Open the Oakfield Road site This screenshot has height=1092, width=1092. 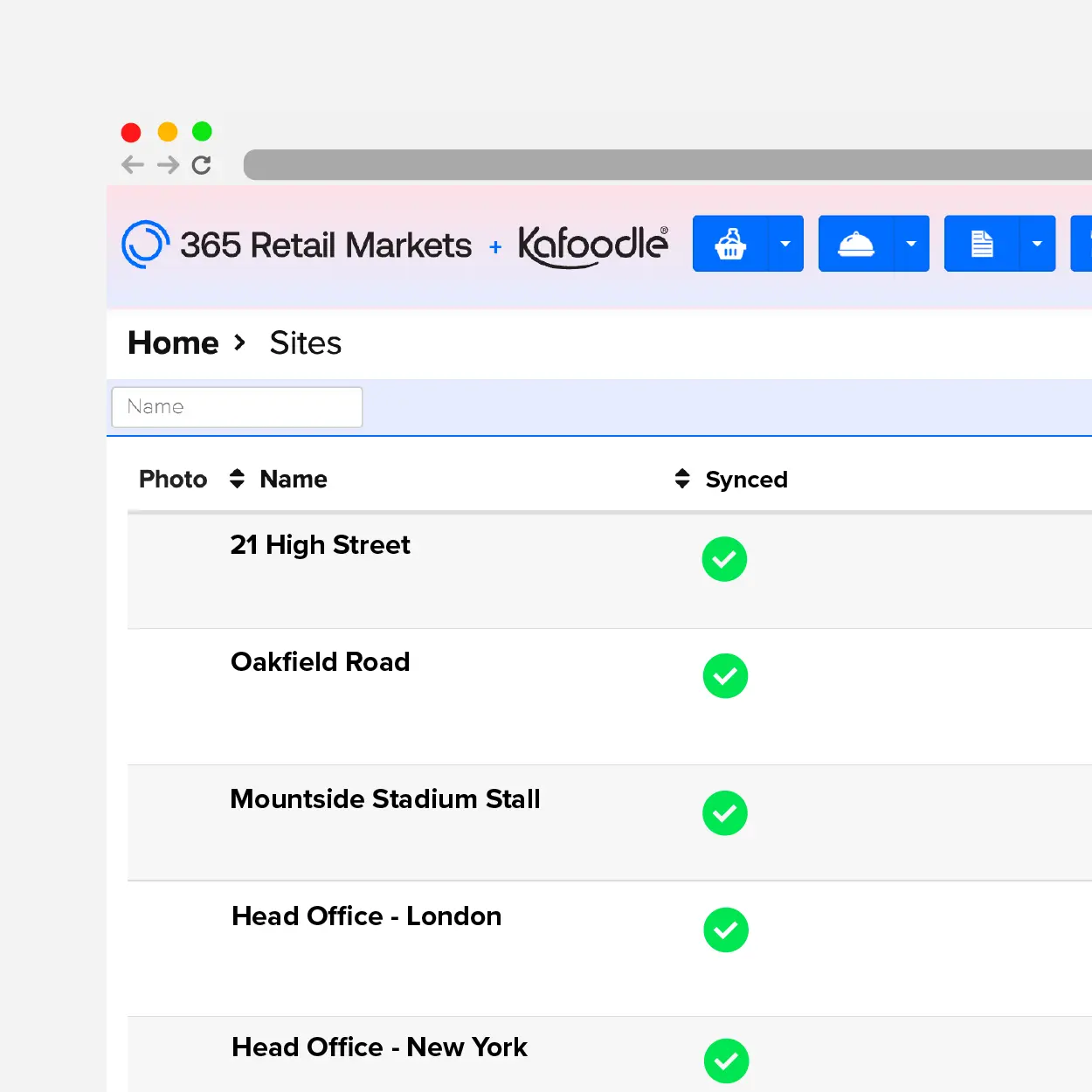(x=320, y=662)
